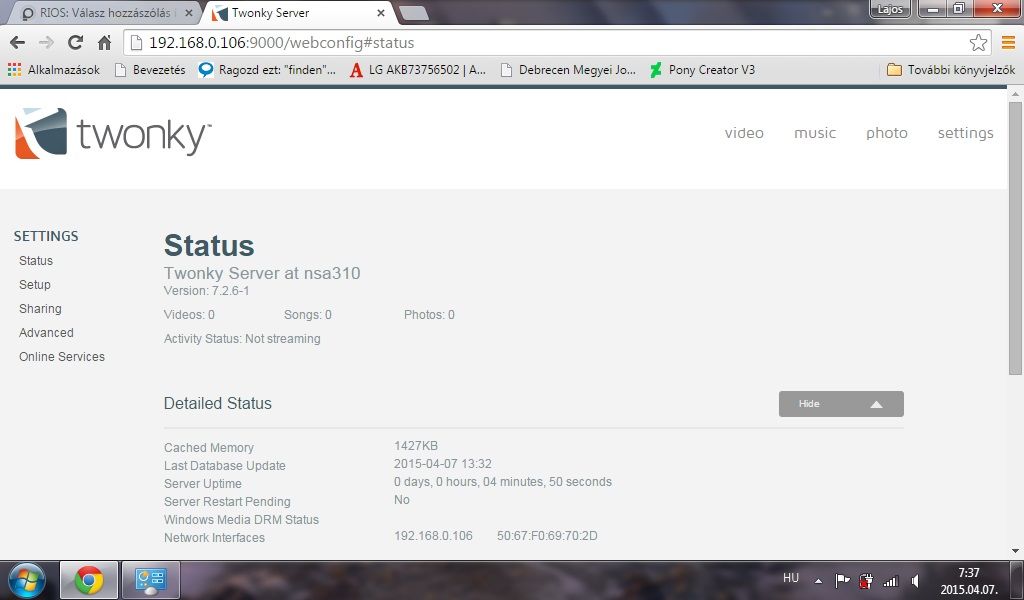
Task: Click Activity Status: Not streaming
Action: pos(242,339)
